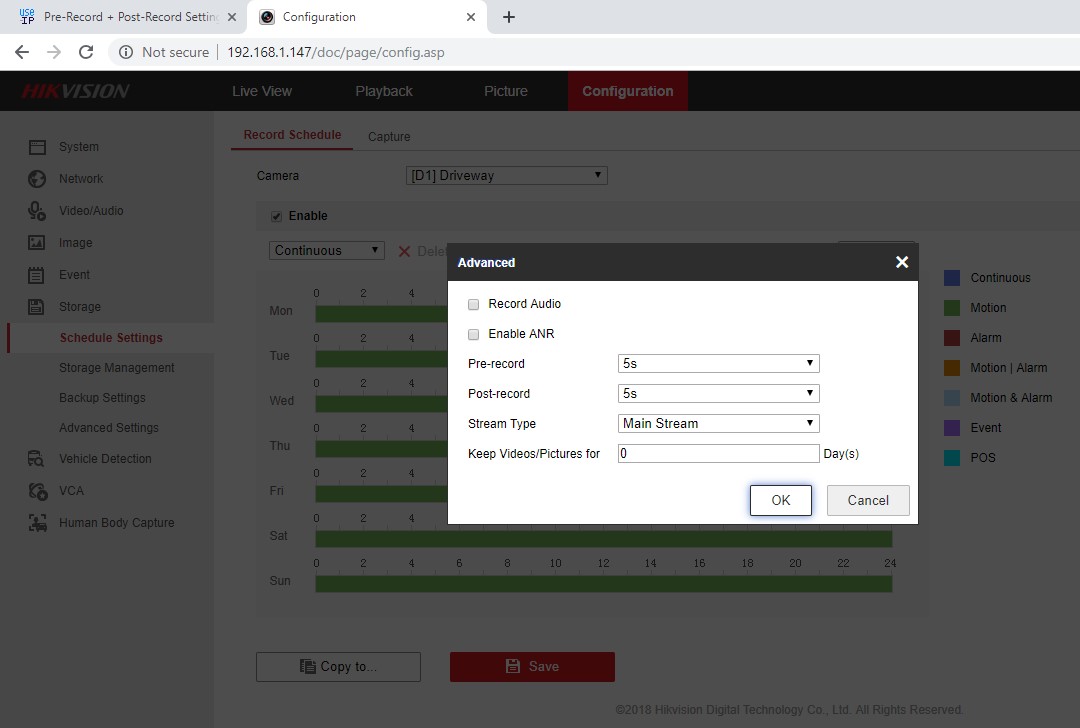Open the VCA sidebar icon

[x=37, y=491]
